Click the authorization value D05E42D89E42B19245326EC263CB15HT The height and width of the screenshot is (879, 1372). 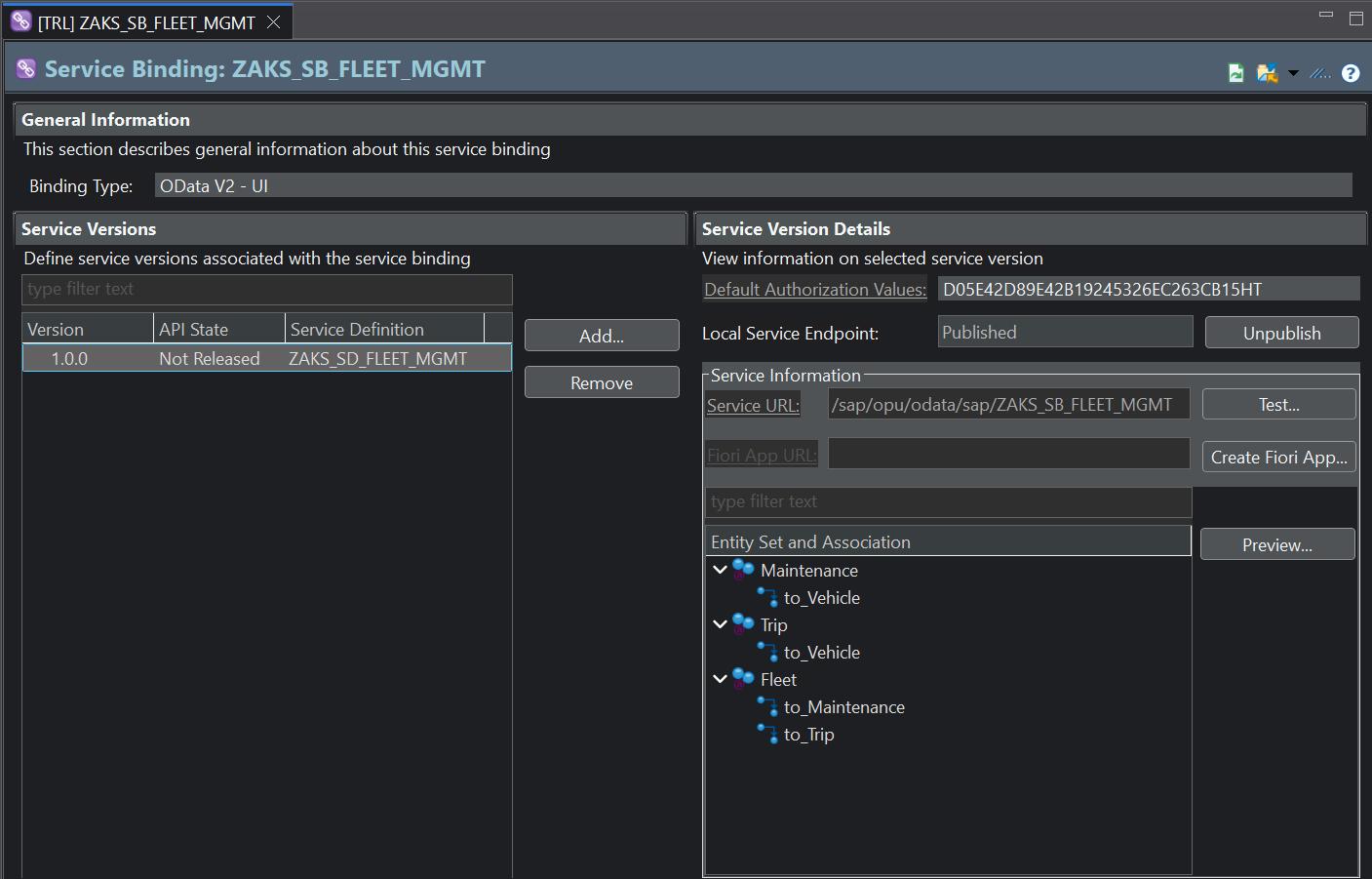(x=1149, y=289)
